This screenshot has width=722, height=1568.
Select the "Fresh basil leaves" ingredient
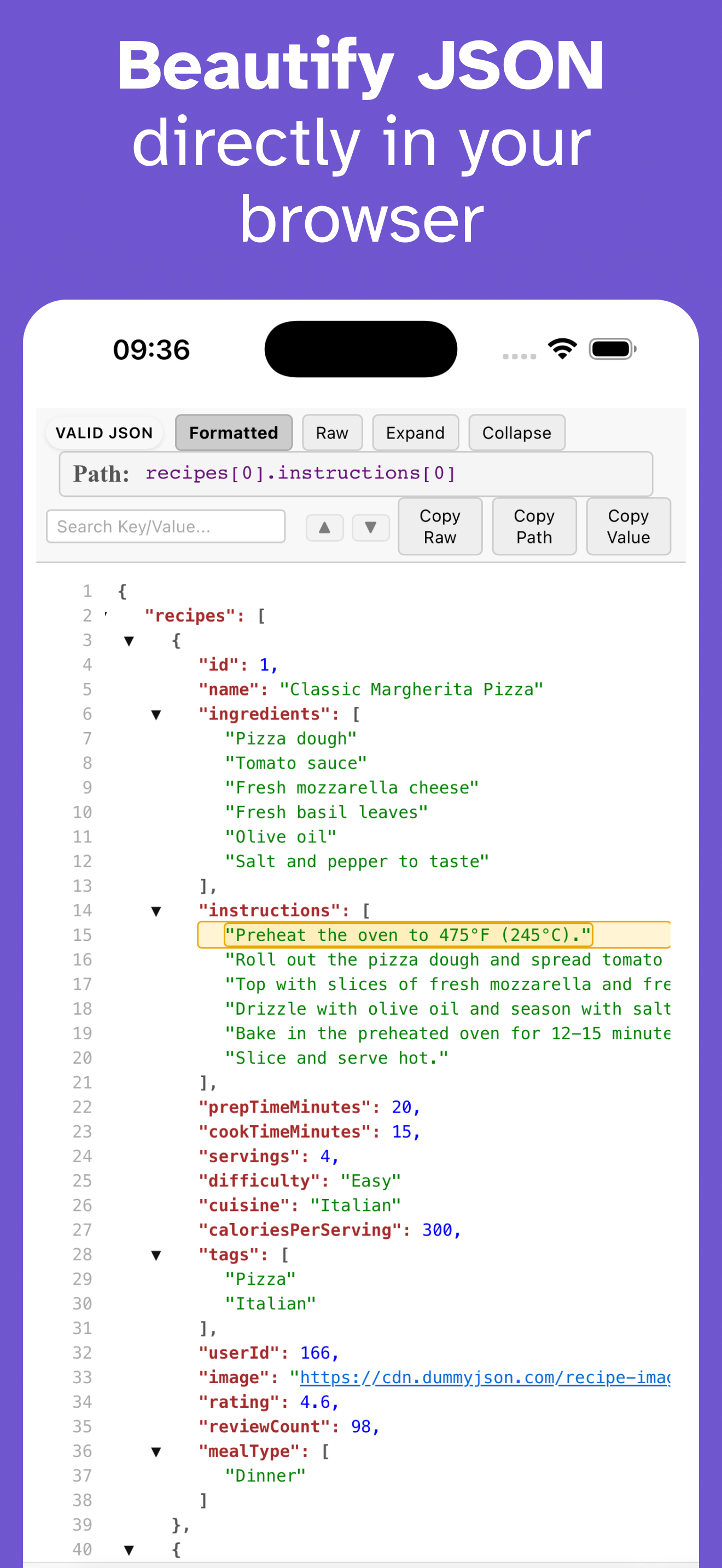(x=327, y=812)
